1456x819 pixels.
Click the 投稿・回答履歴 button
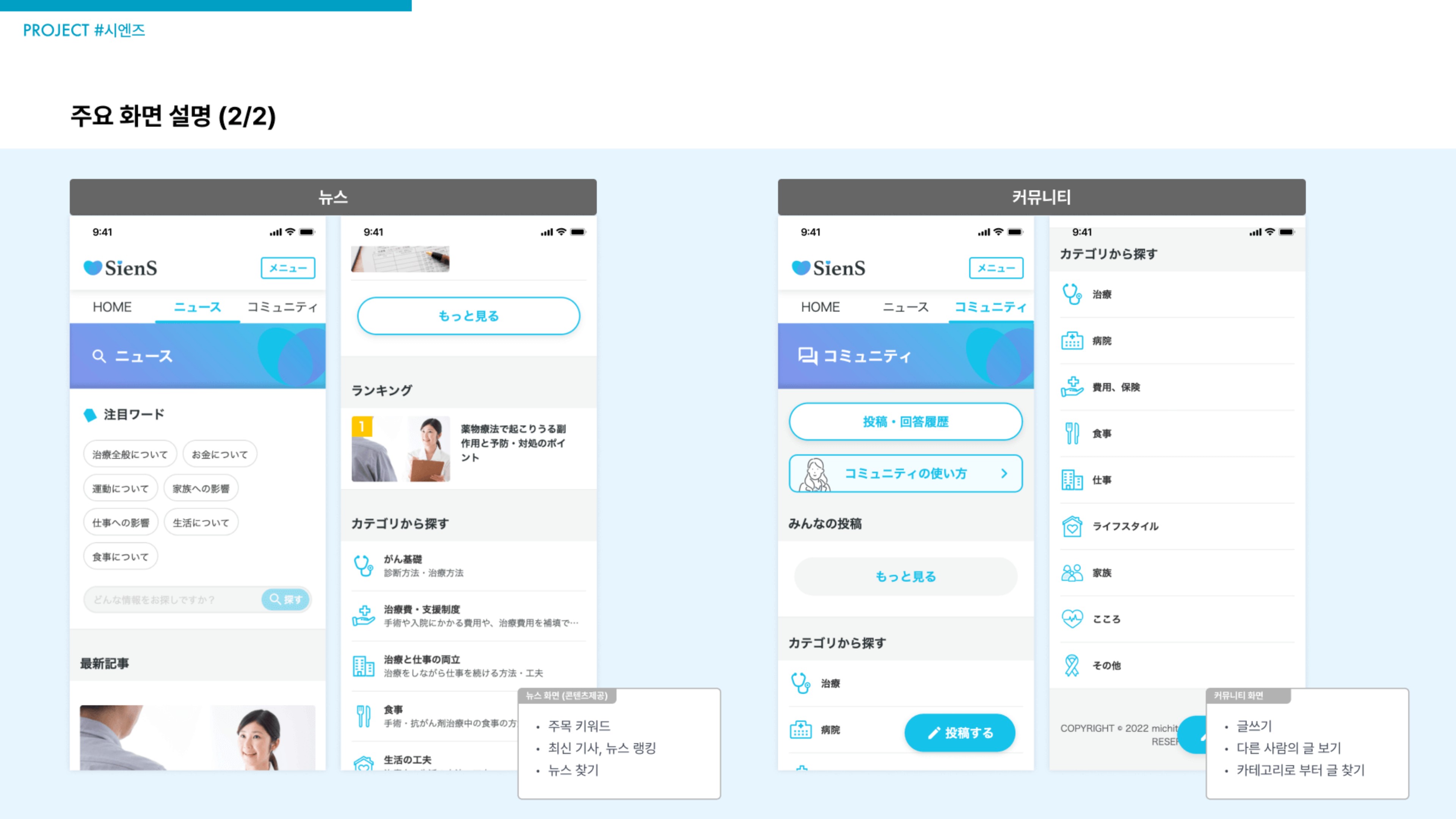click(x=905, y=422)
